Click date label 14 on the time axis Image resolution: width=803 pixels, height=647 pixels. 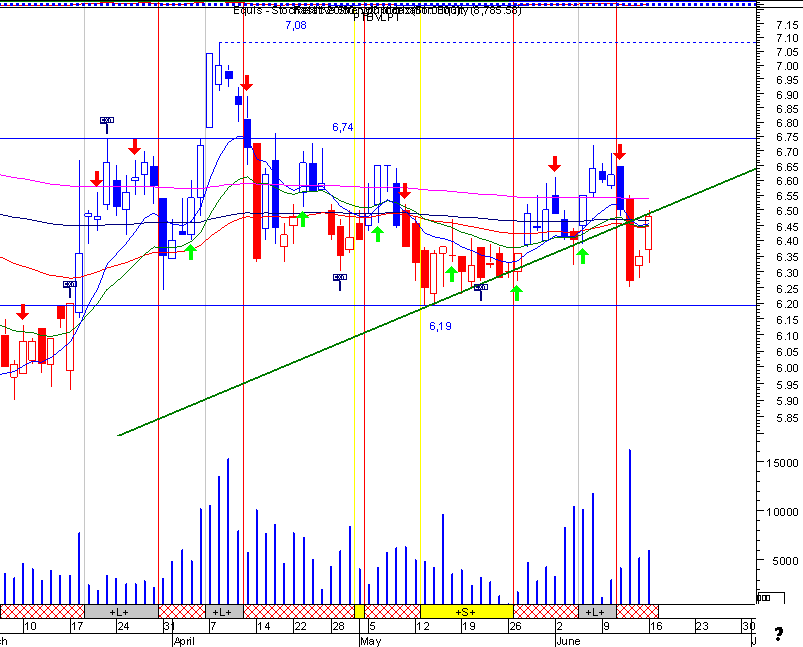(264, 626)
